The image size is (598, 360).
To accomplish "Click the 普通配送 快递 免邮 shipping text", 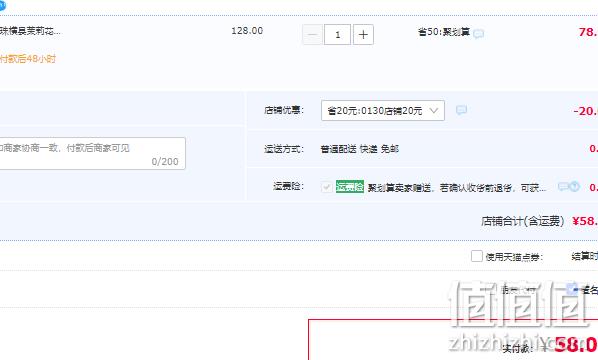I will (360, 149).
